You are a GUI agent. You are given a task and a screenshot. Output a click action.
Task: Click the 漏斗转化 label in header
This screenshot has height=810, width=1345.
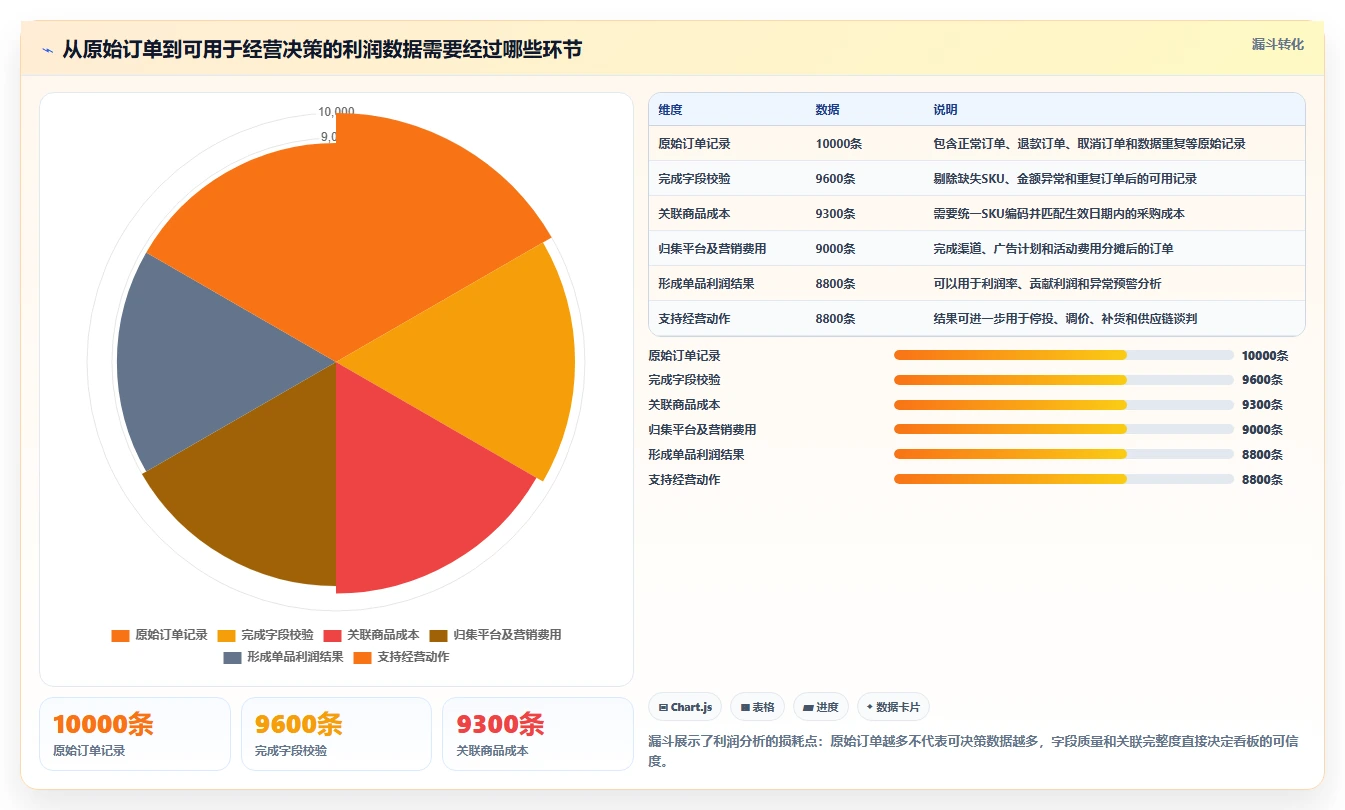(x=1278, y=44)
